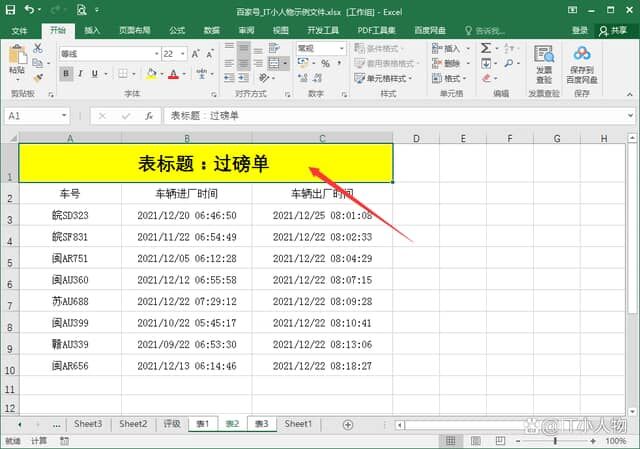Click the Find & Select magnifier icon
This screenshot has height=449, width=640.
point(509,63)
